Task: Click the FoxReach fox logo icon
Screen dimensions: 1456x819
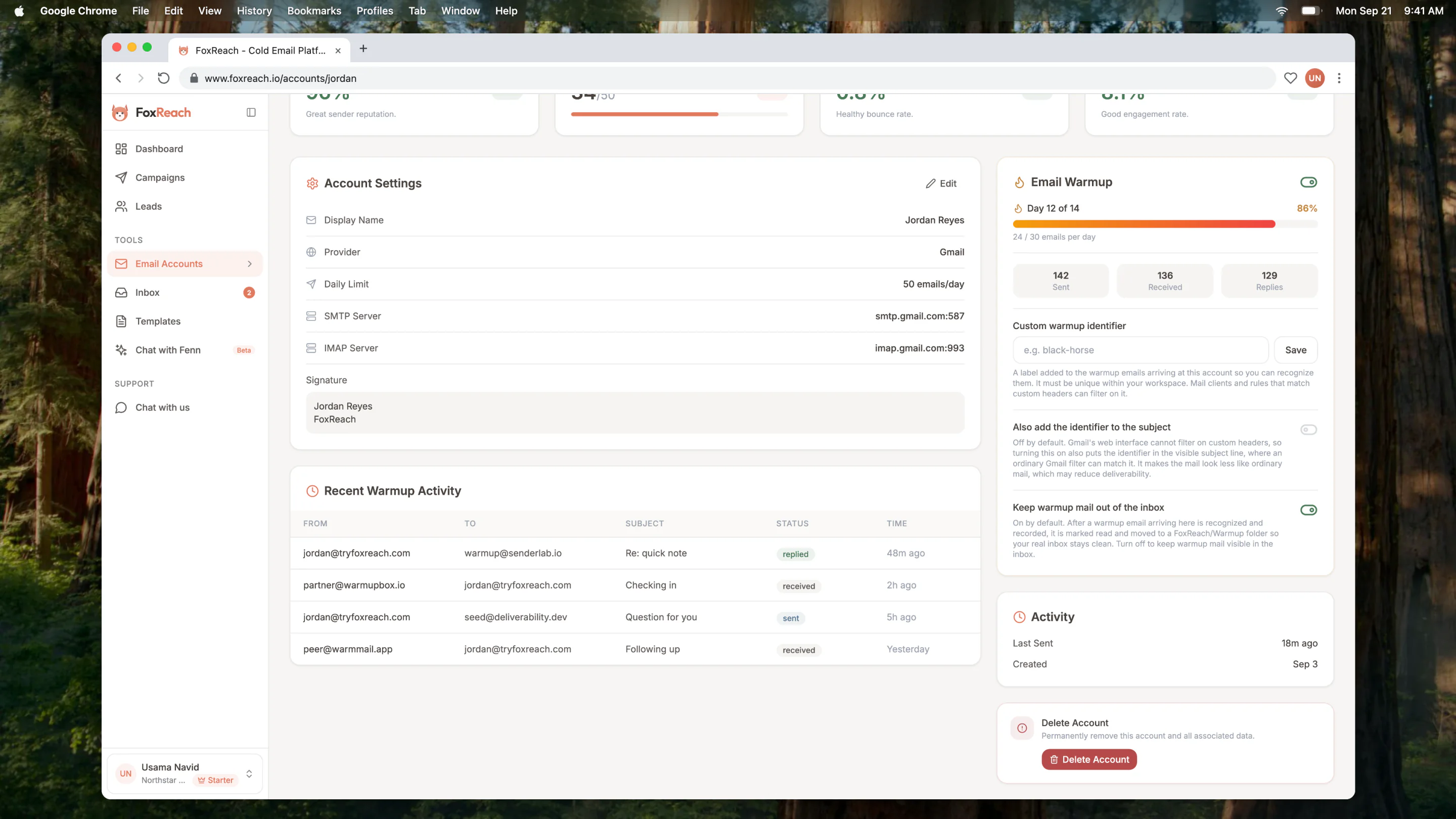Action: (x=120, y=112)
